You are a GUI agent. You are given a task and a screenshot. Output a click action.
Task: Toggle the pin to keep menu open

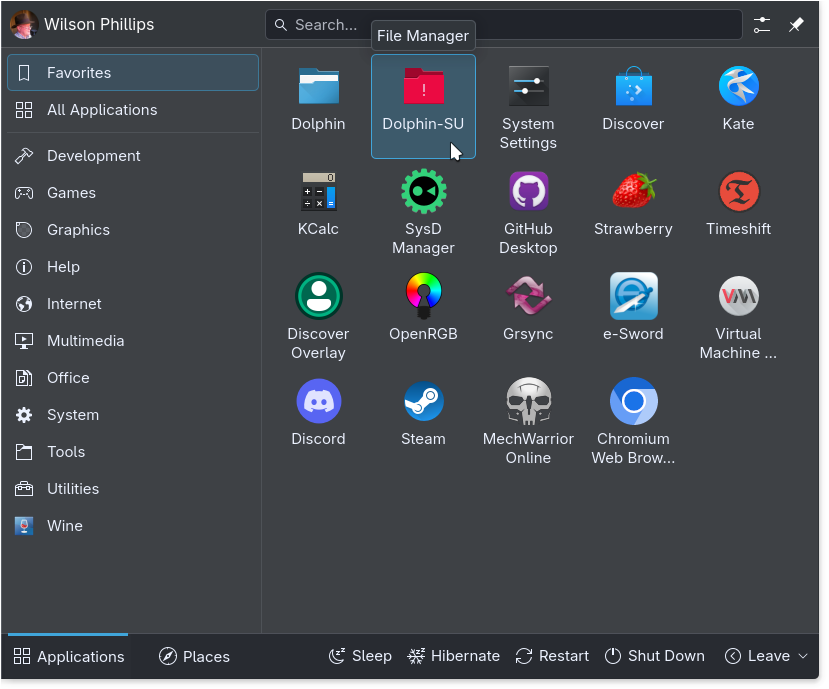pos(796,24)
